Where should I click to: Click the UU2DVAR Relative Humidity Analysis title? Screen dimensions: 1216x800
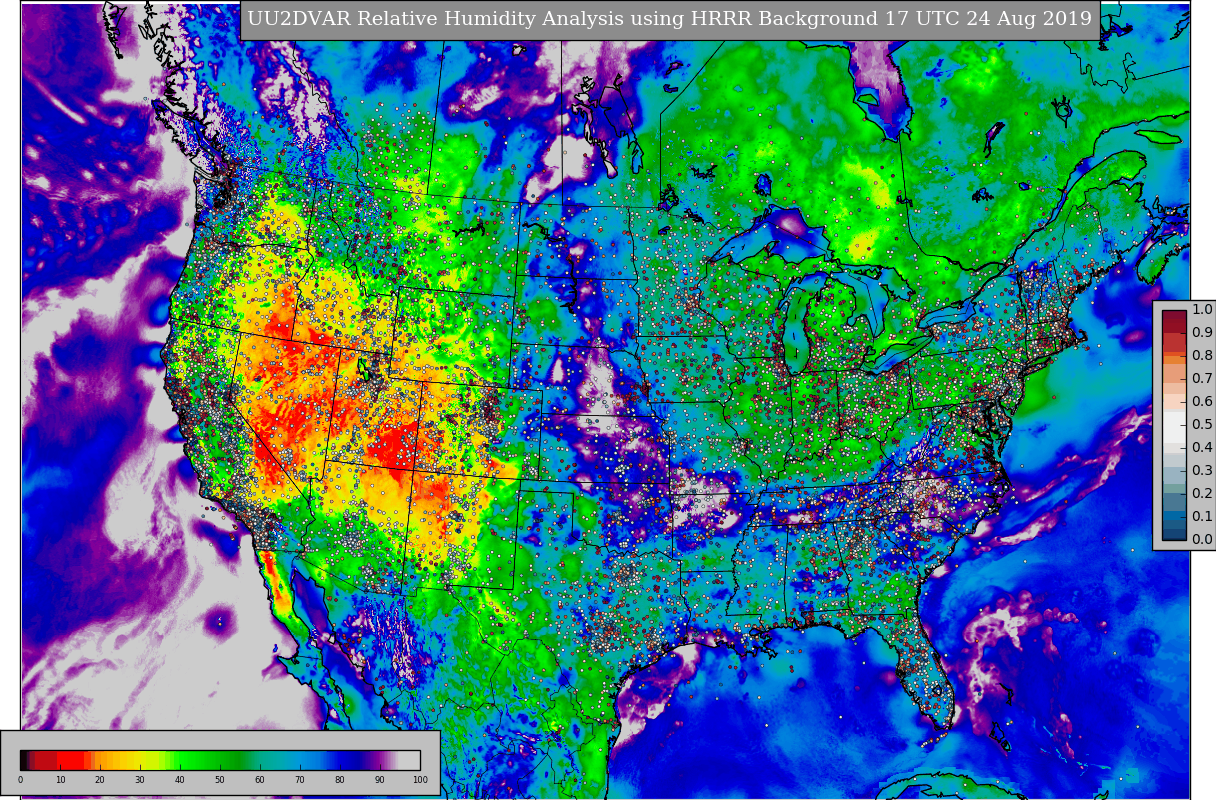click(670, 19)
